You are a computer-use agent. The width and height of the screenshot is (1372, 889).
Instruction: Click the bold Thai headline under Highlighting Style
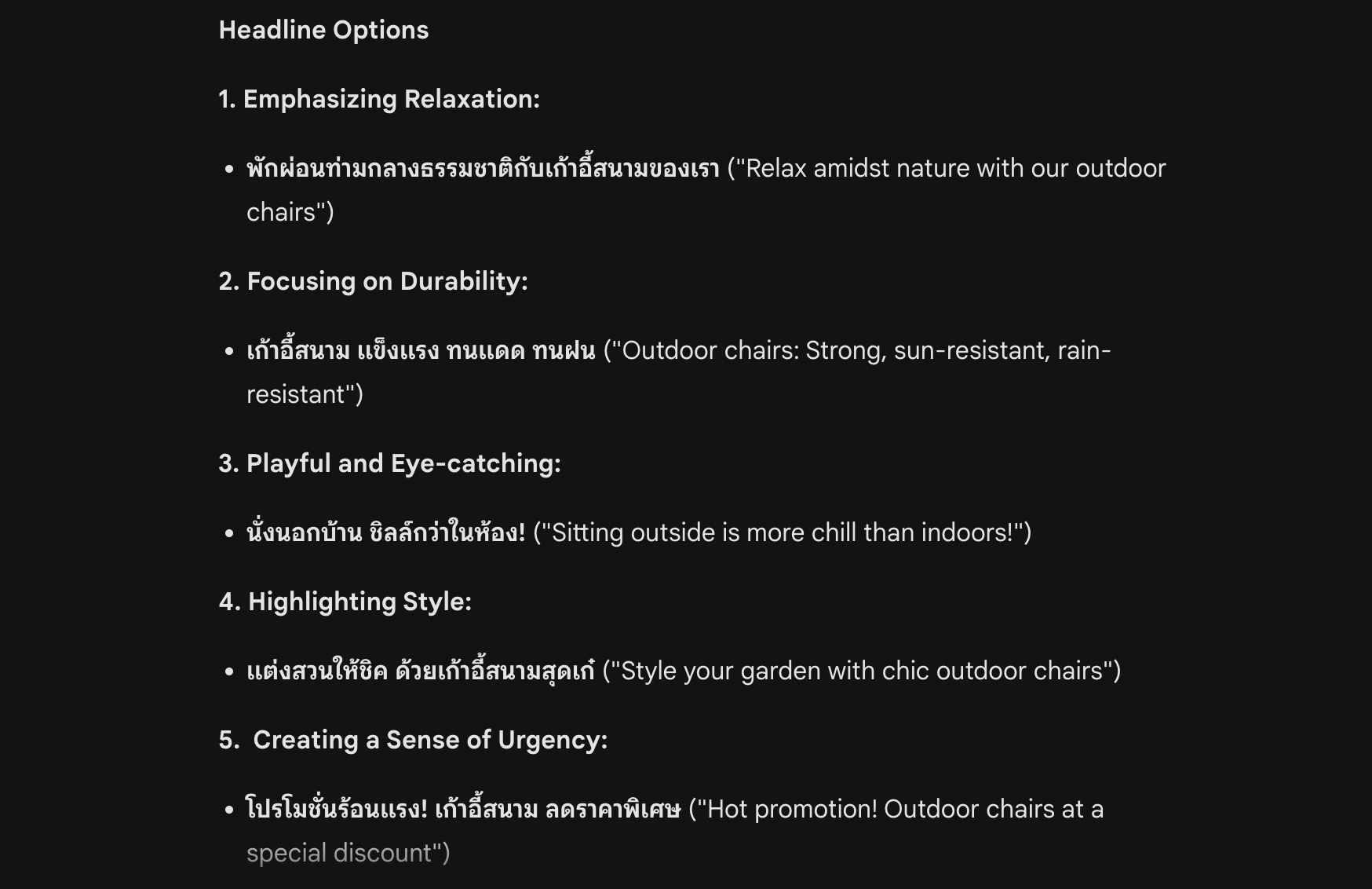[421, 671]
